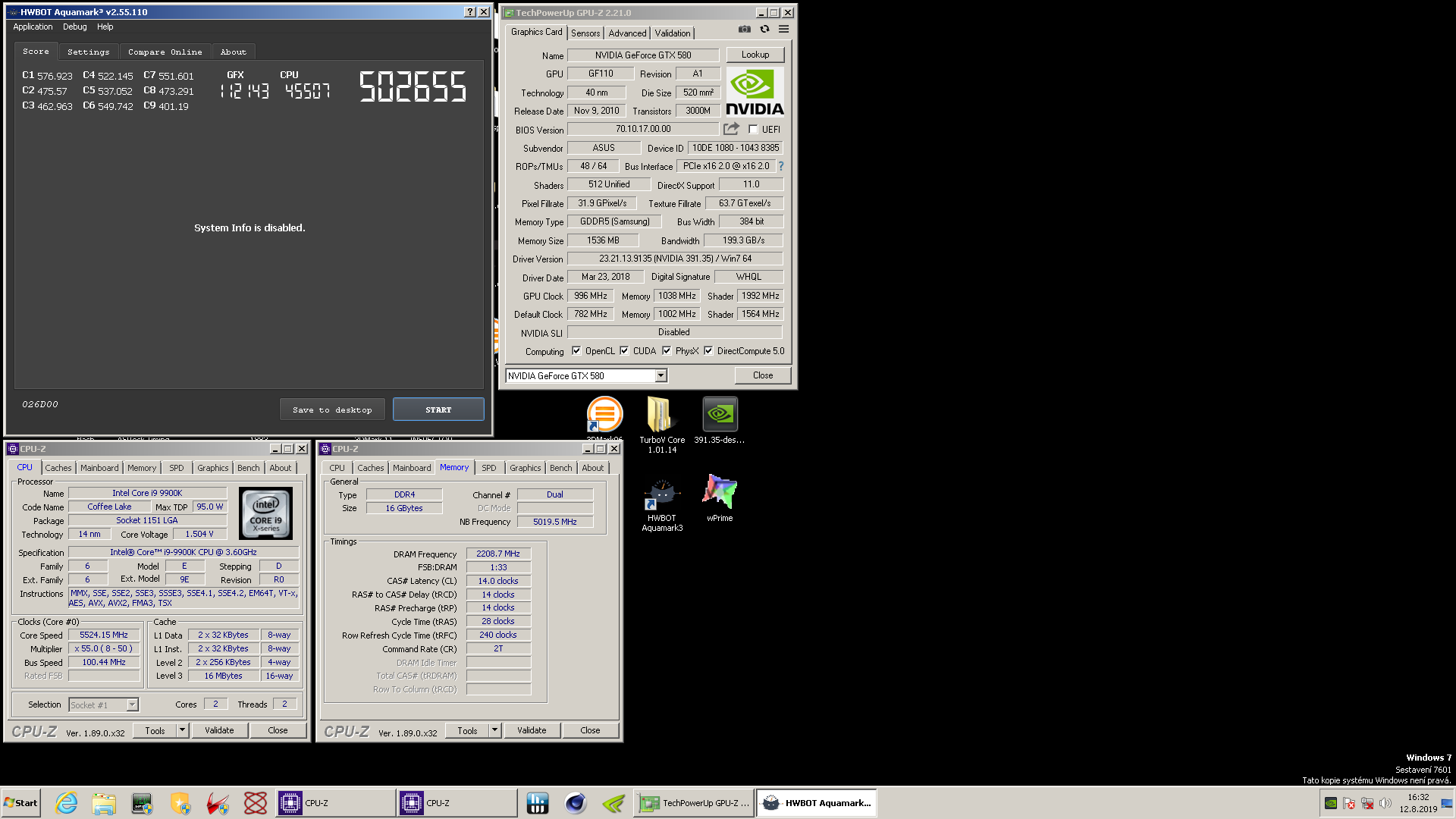Switch to Caches tab in left CPU-Z

click(58, 468)
